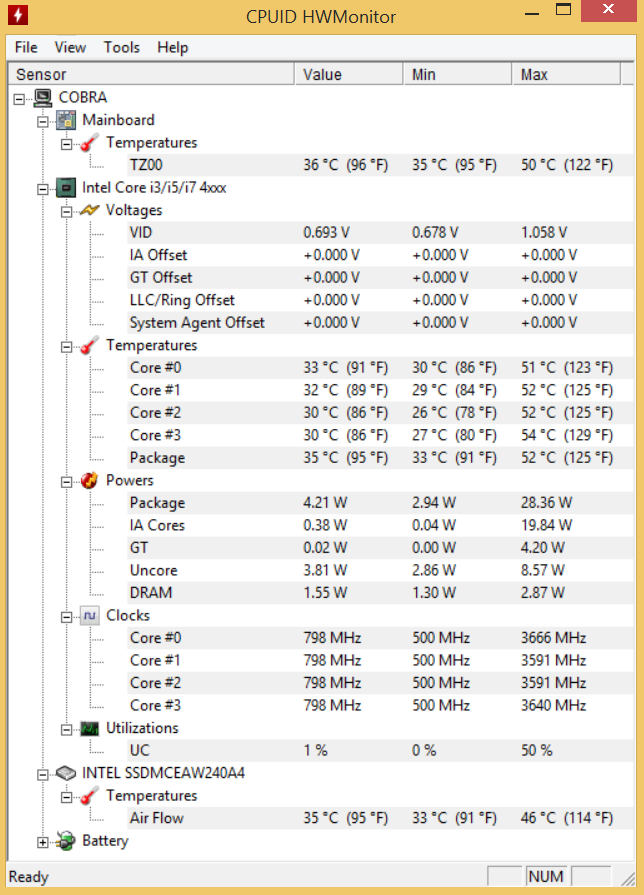644x895 pixels.
Task: Open the File menu
Action: 26,47
